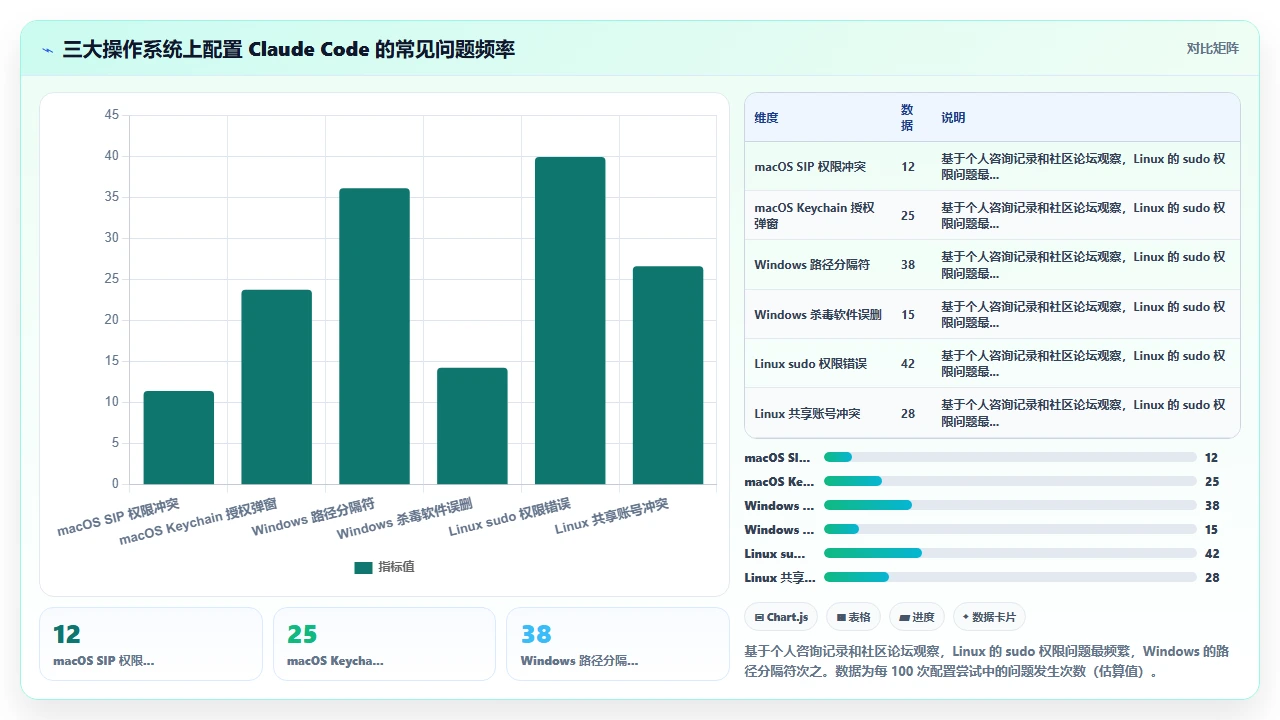The width and height of the screenshot is (1280, 720).
Task: Select the Linux 共享账号冲突 table cell
Action: click(807, 413)
